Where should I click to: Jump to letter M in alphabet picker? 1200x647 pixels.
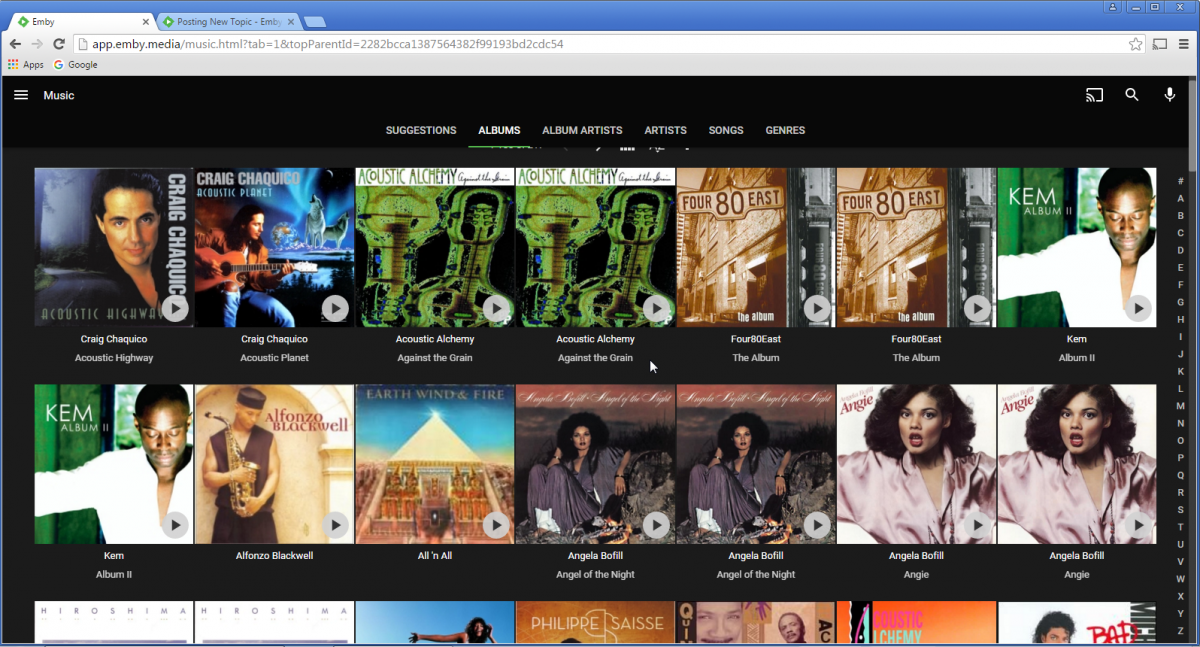1180,406
